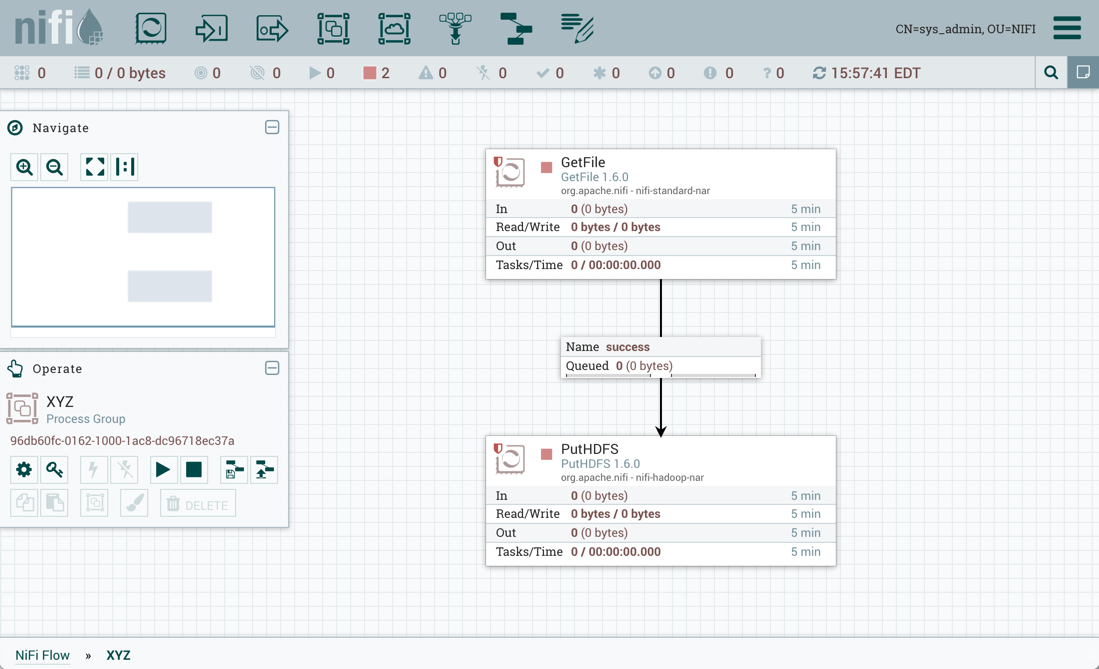Zoom in on the canvas
Viewport: 1099px width, 669px height.
(25, 167)
